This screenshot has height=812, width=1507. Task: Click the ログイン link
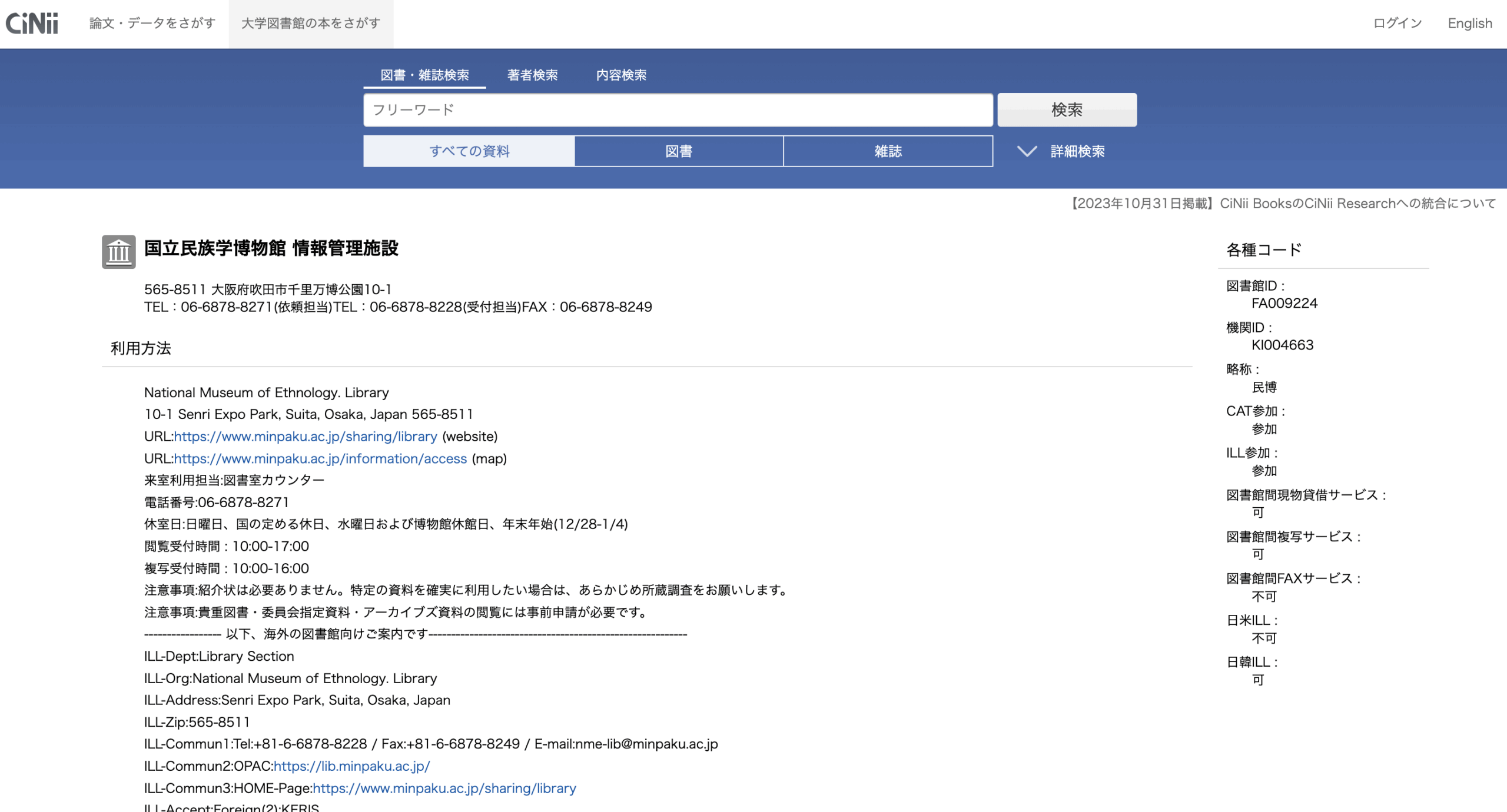[1397, 24]
